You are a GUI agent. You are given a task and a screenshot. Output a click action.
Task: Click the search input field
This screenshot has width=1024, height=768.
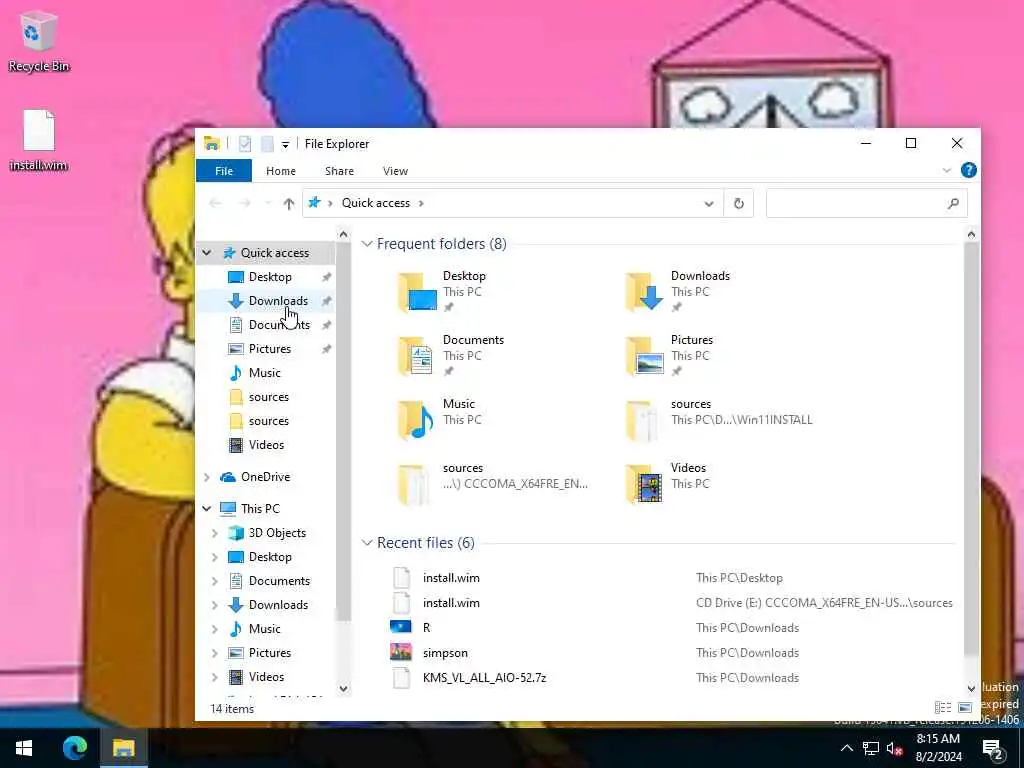[x=856, y=204]
